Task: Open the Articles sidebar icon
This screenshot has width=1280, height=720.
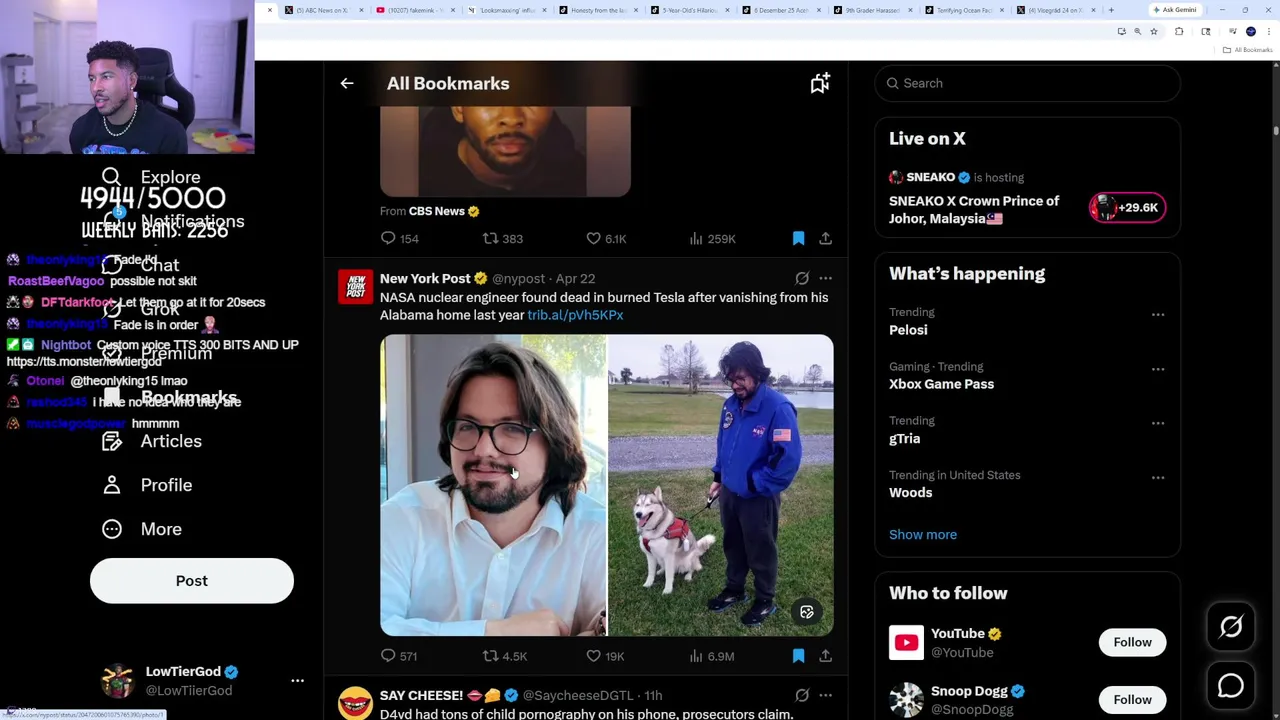Action: (x=112, y=441)
